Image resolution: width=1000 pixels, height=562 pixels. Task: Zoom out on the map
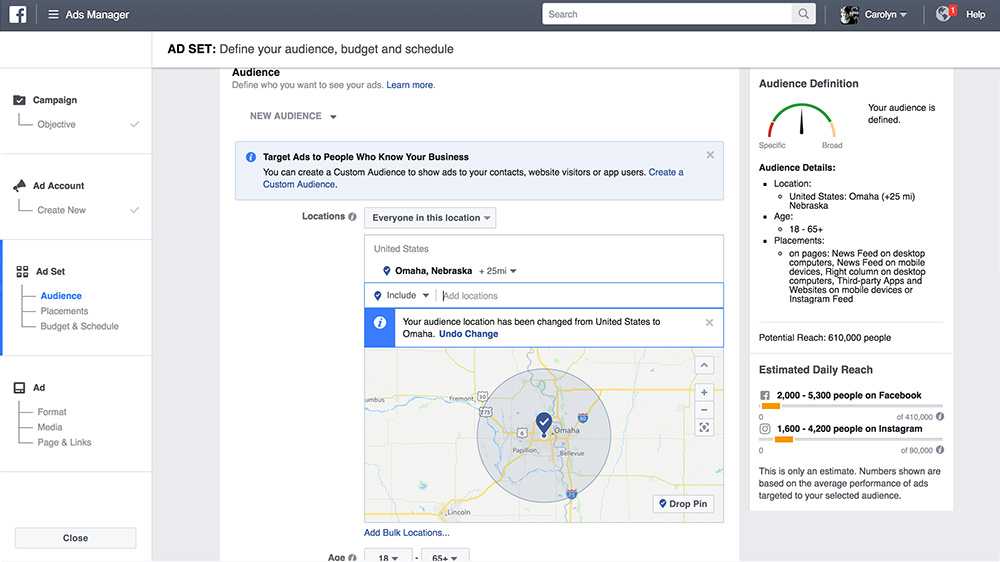704,410
